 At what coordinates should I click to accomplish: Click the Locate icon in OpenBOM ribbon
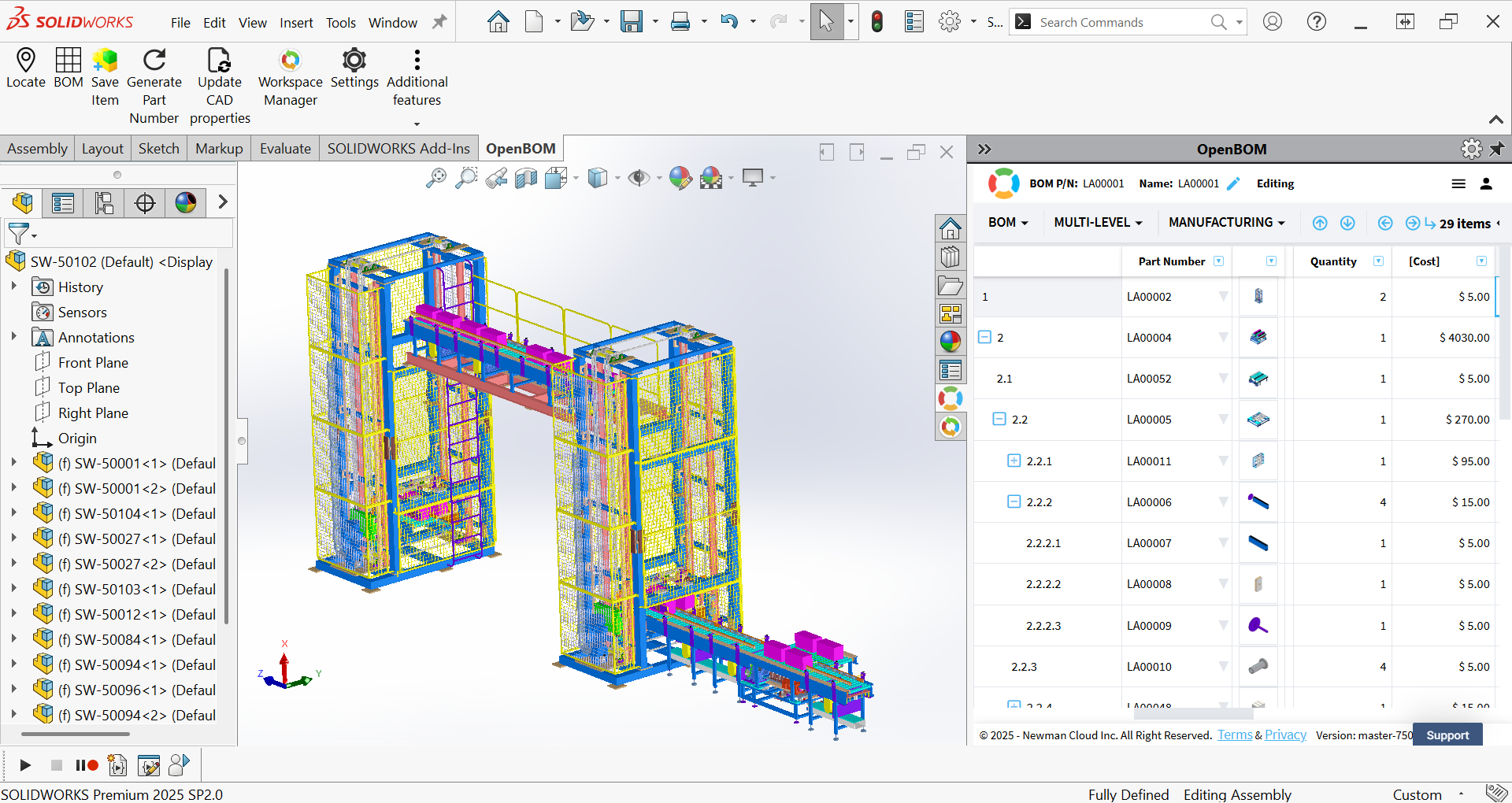tap(25, 60)
